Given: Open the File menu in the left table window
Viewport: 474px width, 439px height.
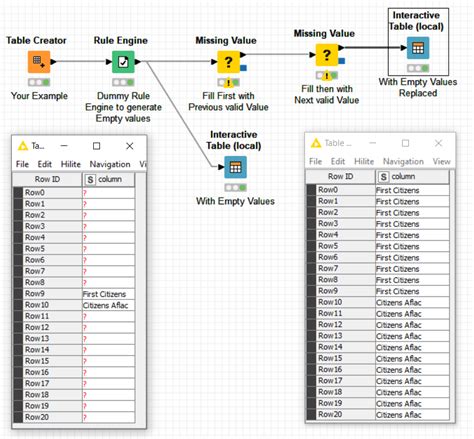Looking at the screenshot, I should click(22, 164).
